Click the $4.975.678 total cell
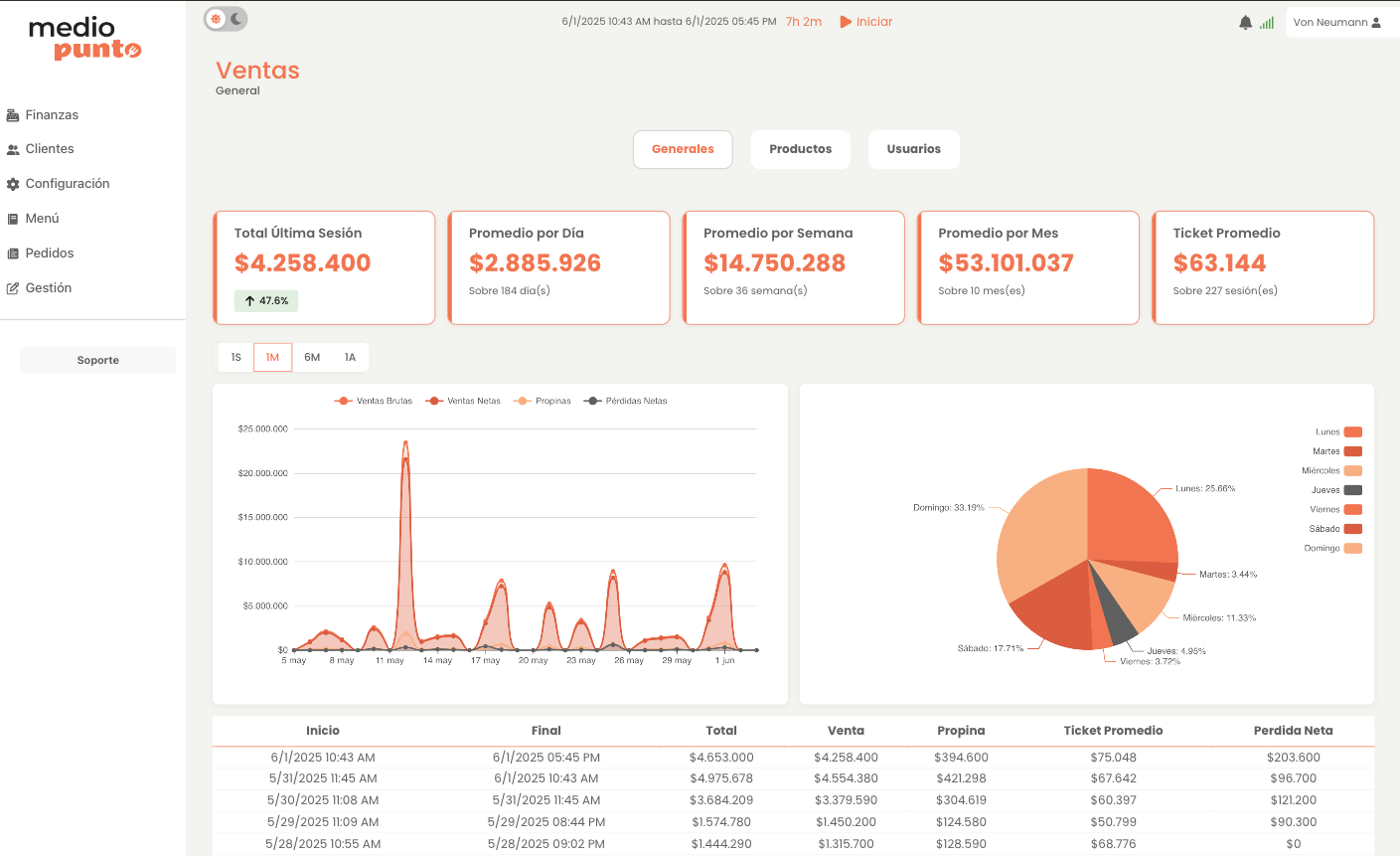 [x=721, y=778]
